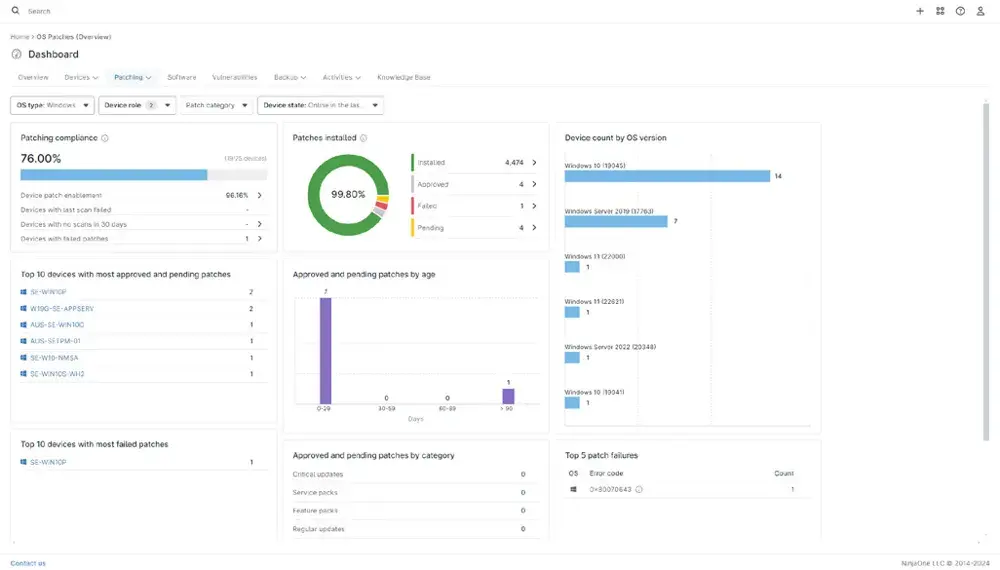This screenshot has width=1000, height=570.
Task: Open the apps grid icon in header
Action: click(x=940, y=11)
